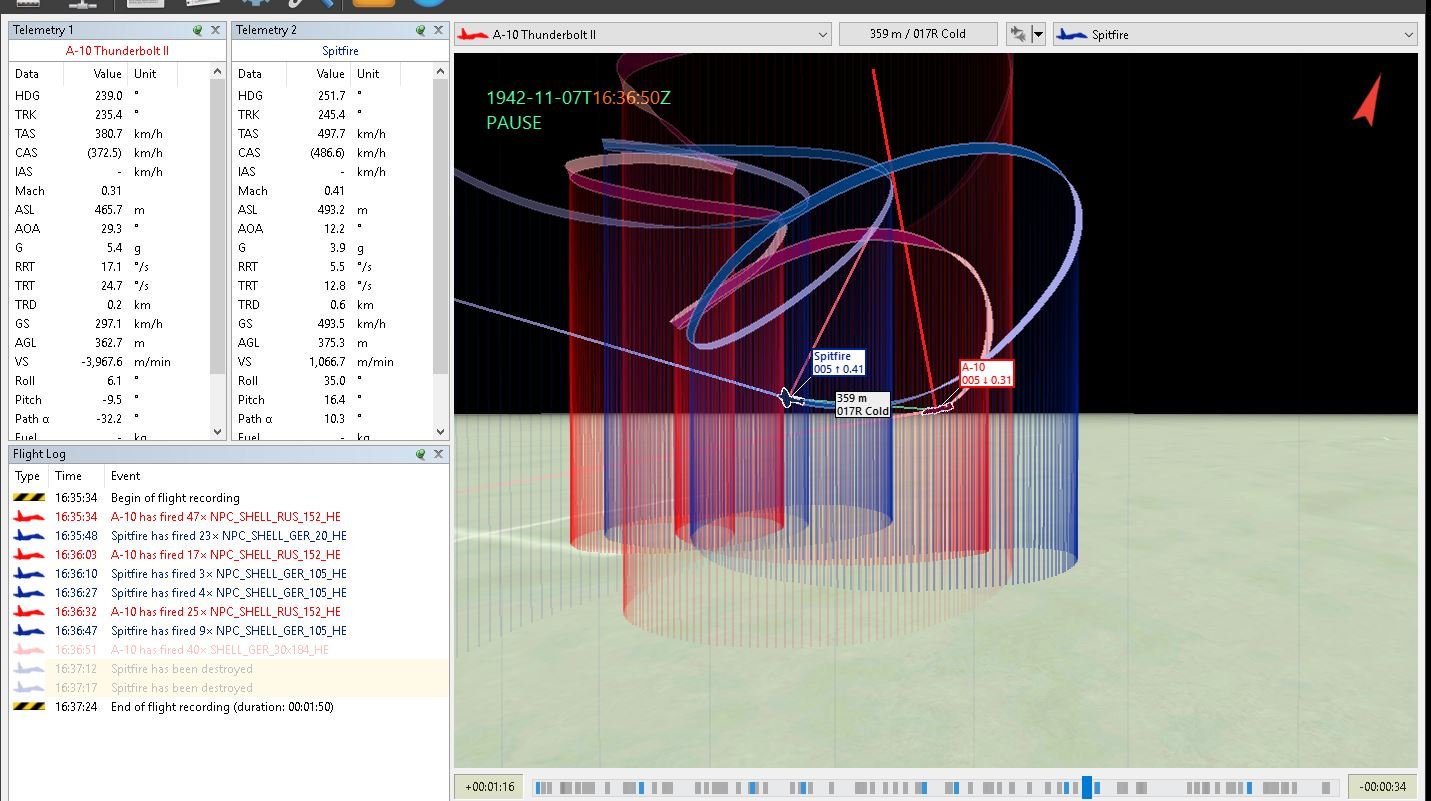Viewport: 1431px width, 801px height.
Task: Click the +00:01:16 elapsed time indicator
Action: (x=489, y=787)
